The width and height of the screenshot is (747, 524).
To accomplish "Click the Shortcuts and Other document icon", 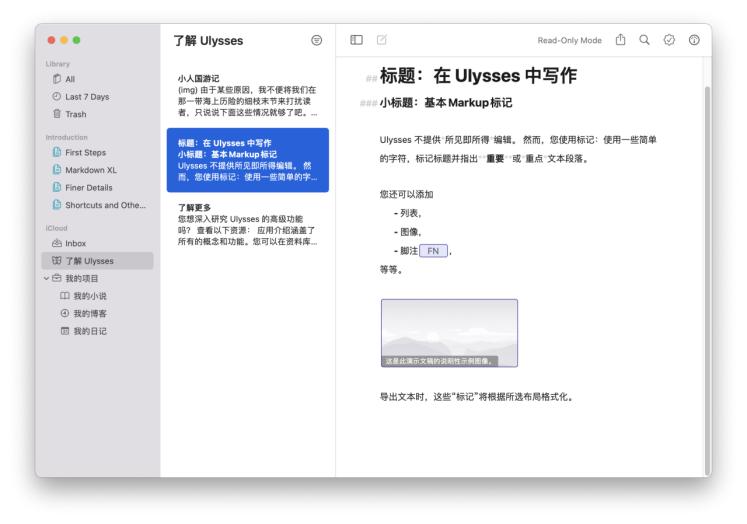I will click(x=57, y=205).
